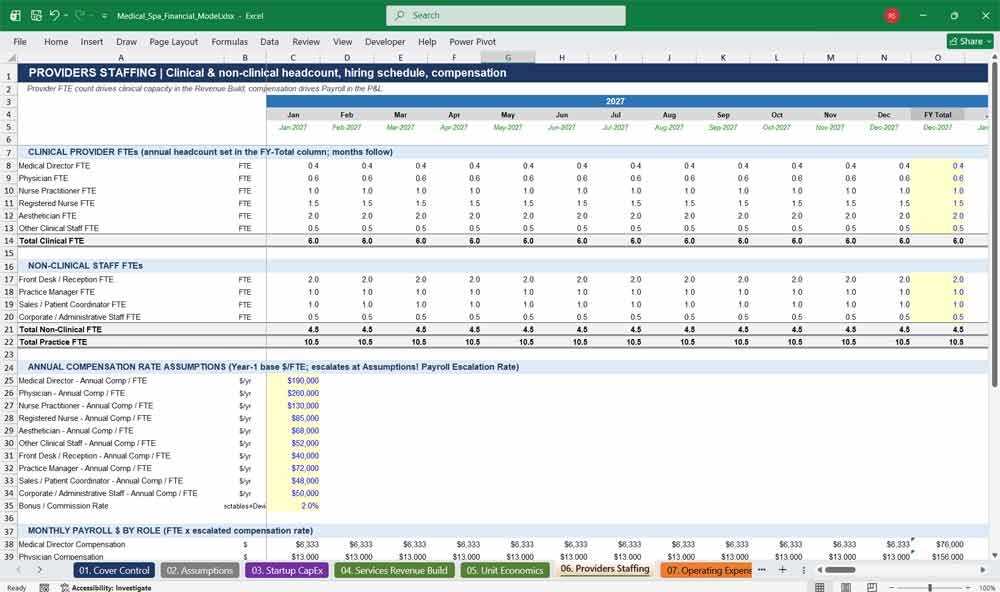1000x592 pixels.
Task: Select the $85,000 Registered Nurse comp cell
Action: tap(293, 418)
